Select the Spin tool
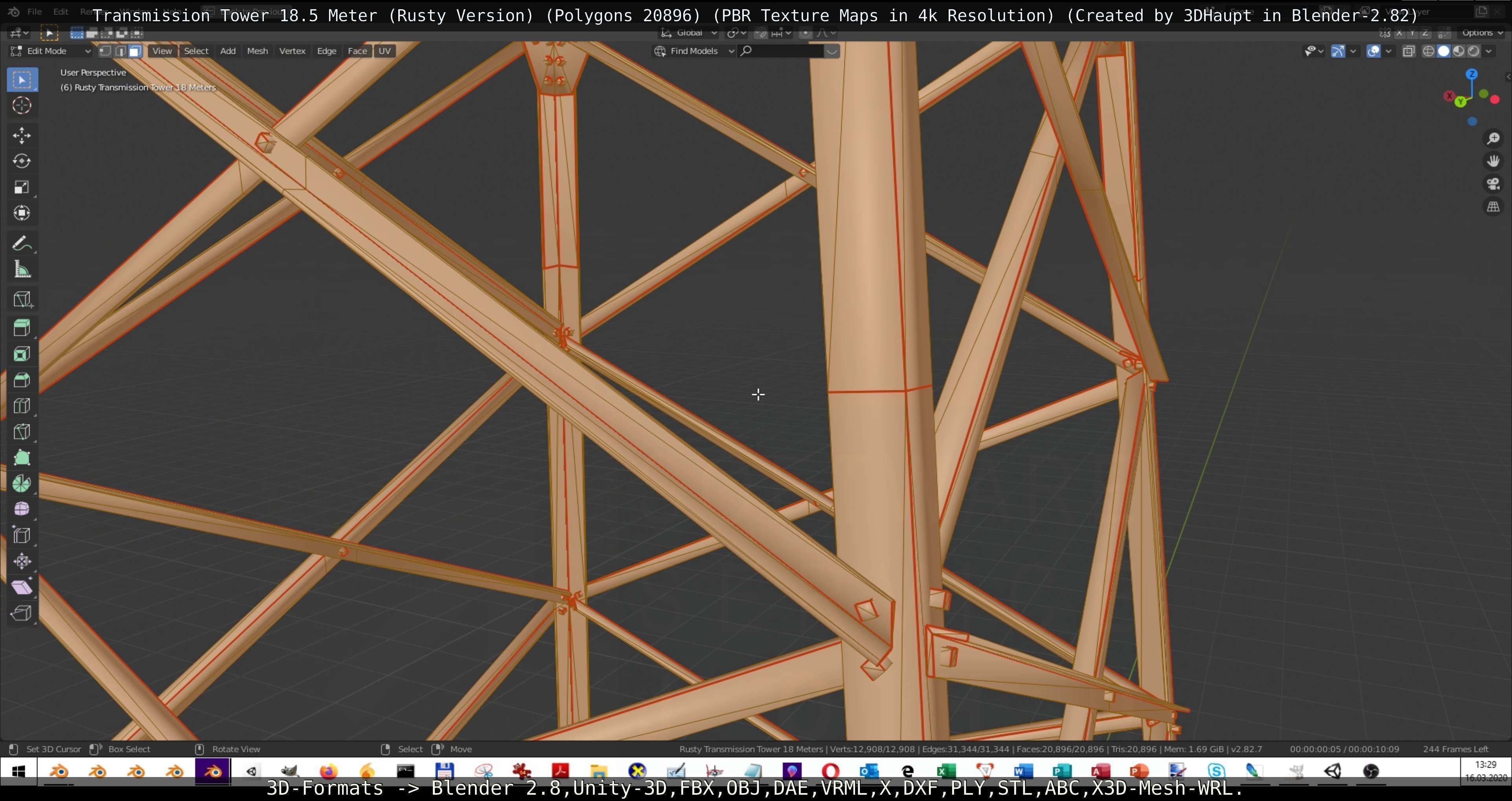This screenshot has height=801, width=1512. pos(22,483)
